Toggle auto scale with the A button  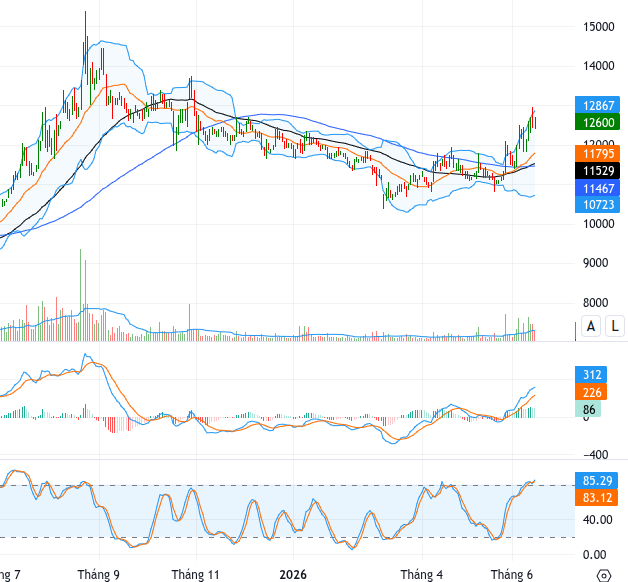click(591, 326)
